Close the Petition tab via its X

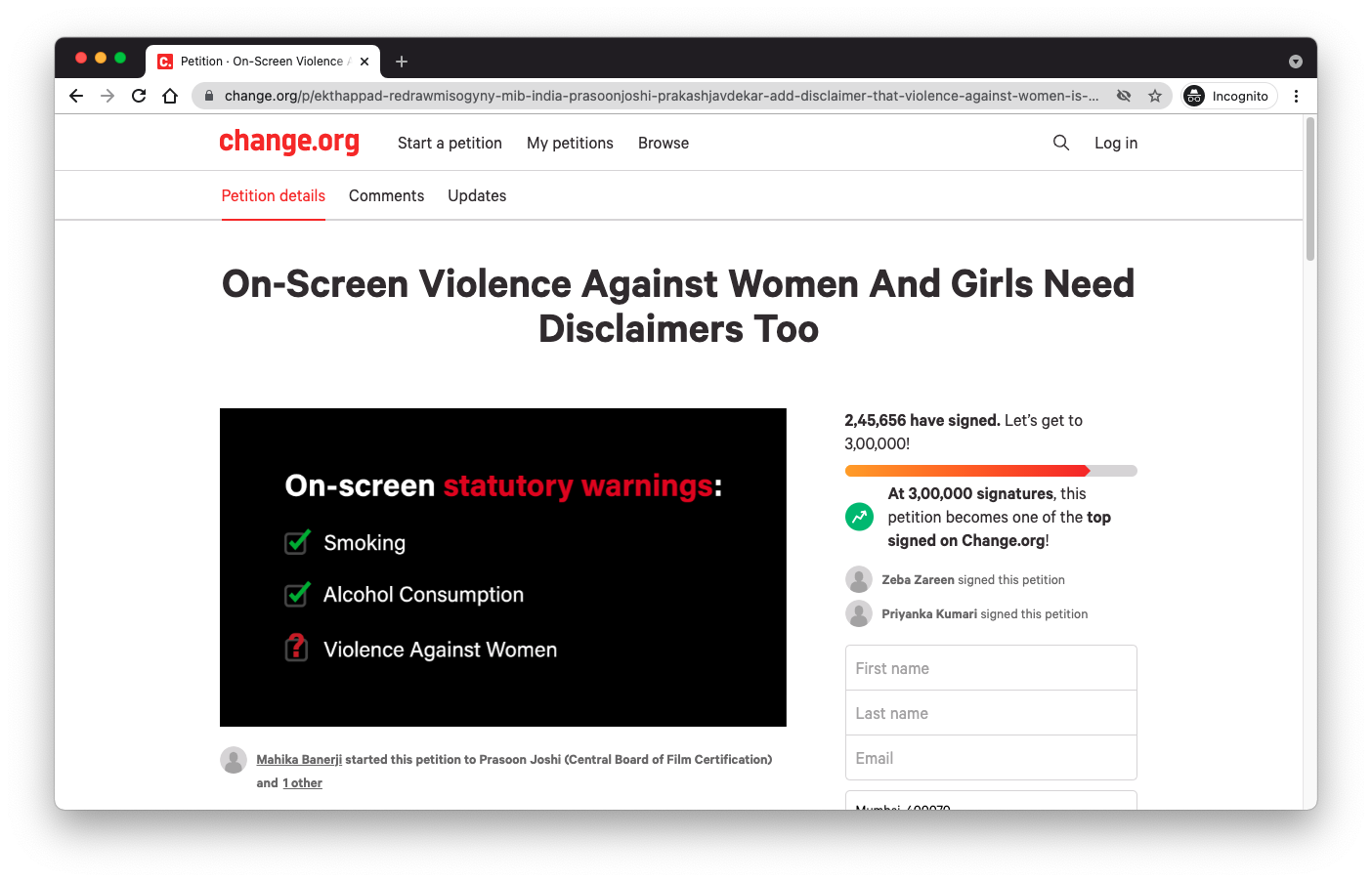pyautogui.click(x=364, y=62)
